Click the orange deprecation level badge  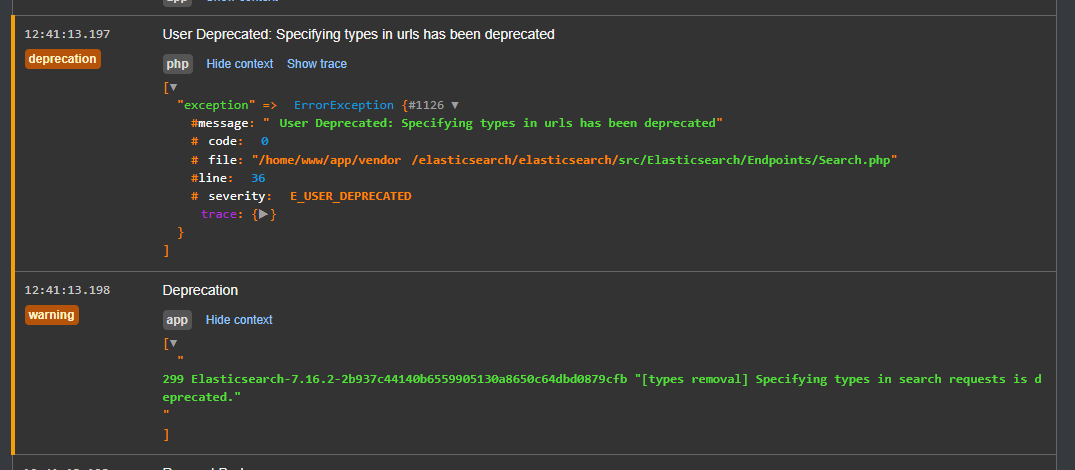[x=62, y=59]
